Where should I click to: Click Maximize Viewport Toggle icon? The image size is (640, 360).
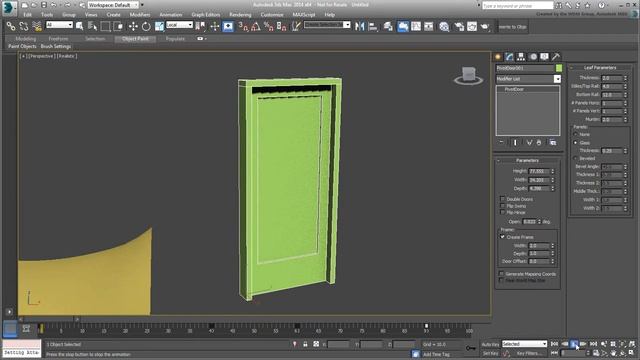tap(632, 353)
